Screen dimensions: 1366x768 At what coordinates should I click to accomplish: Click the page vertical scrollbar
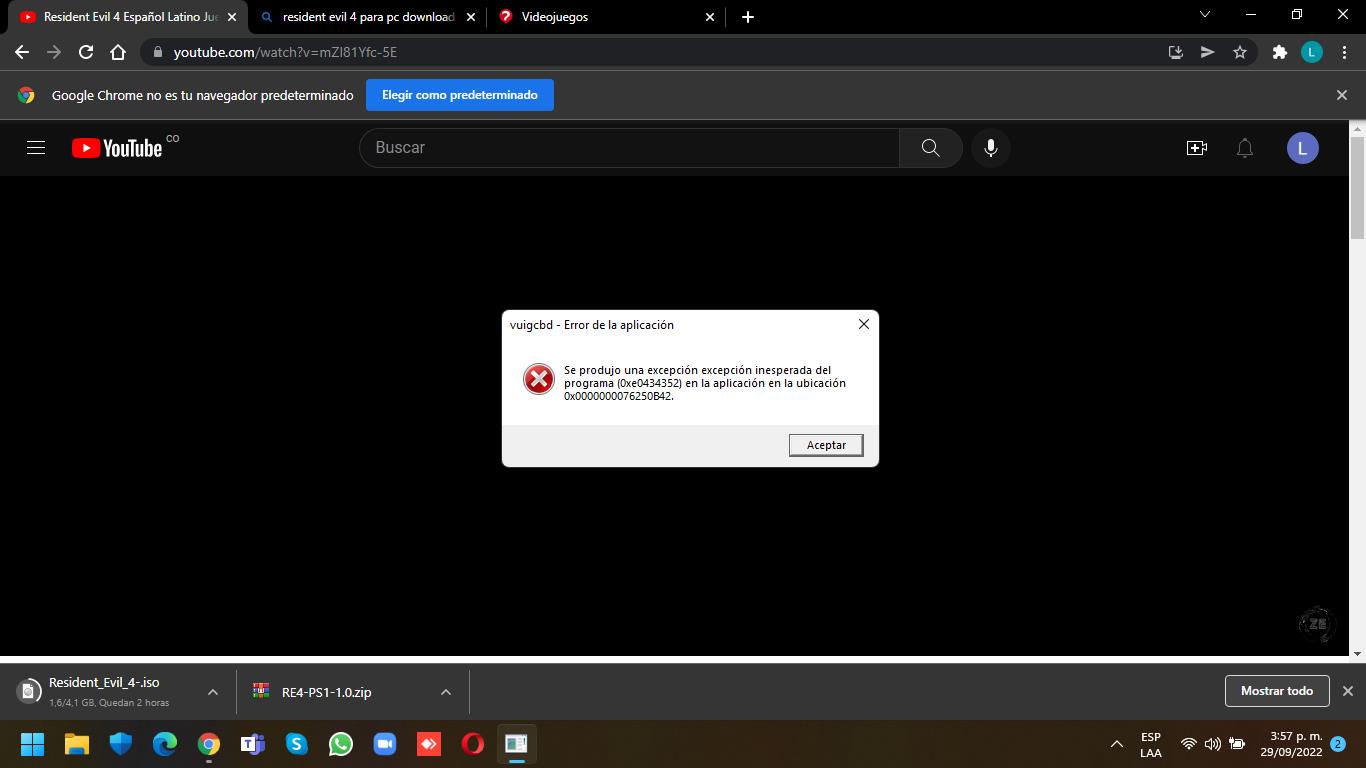pyautogui.click(x=1357, y=190)
